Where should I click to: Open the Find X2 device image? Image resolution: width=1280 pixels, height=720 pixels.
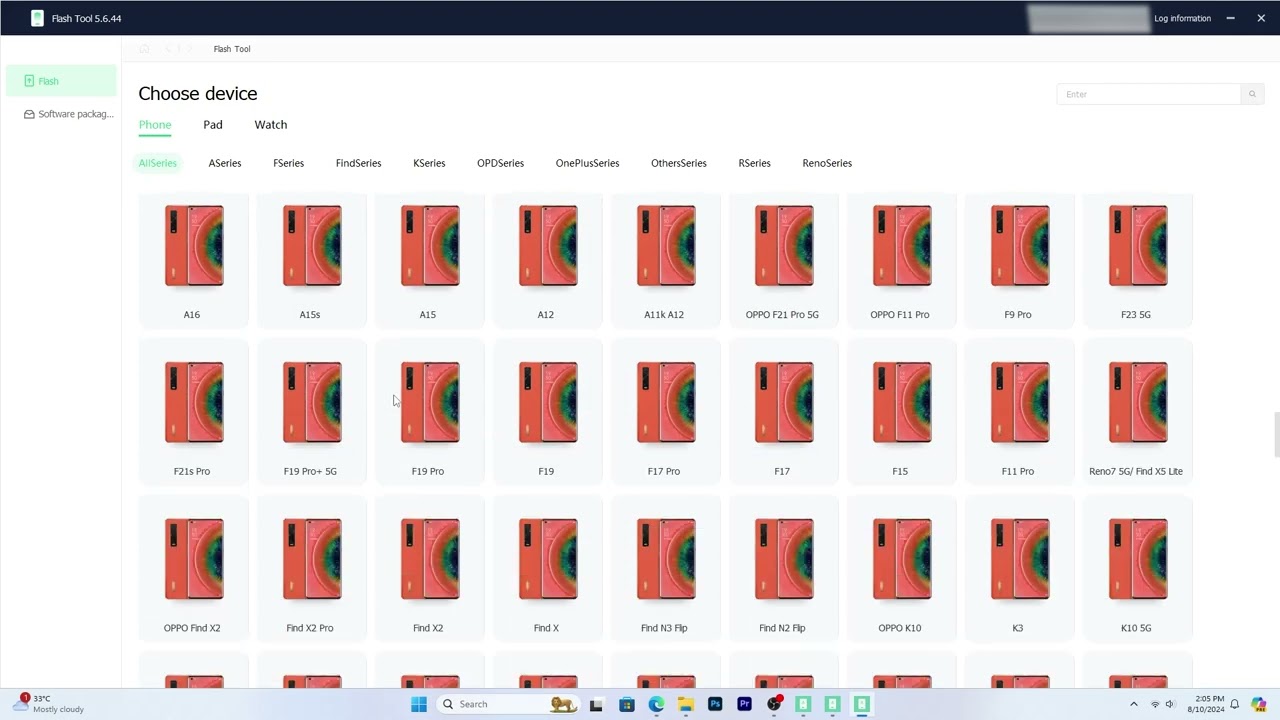tap(429, 559)
